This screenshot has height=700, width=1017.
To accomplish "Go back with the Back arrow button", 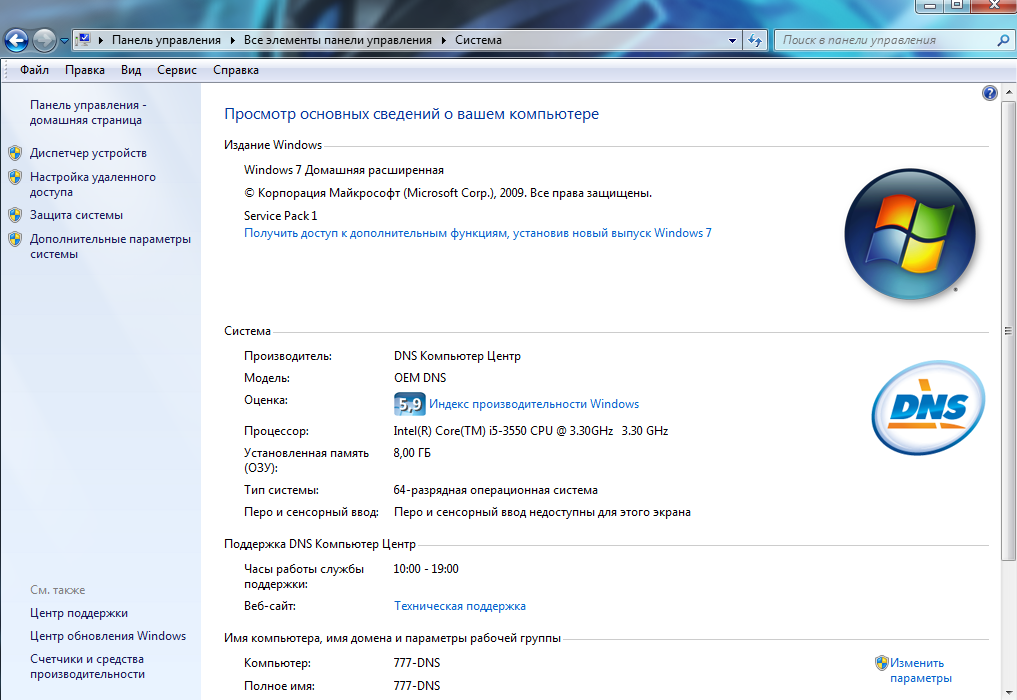I will [x=16, y=40].
